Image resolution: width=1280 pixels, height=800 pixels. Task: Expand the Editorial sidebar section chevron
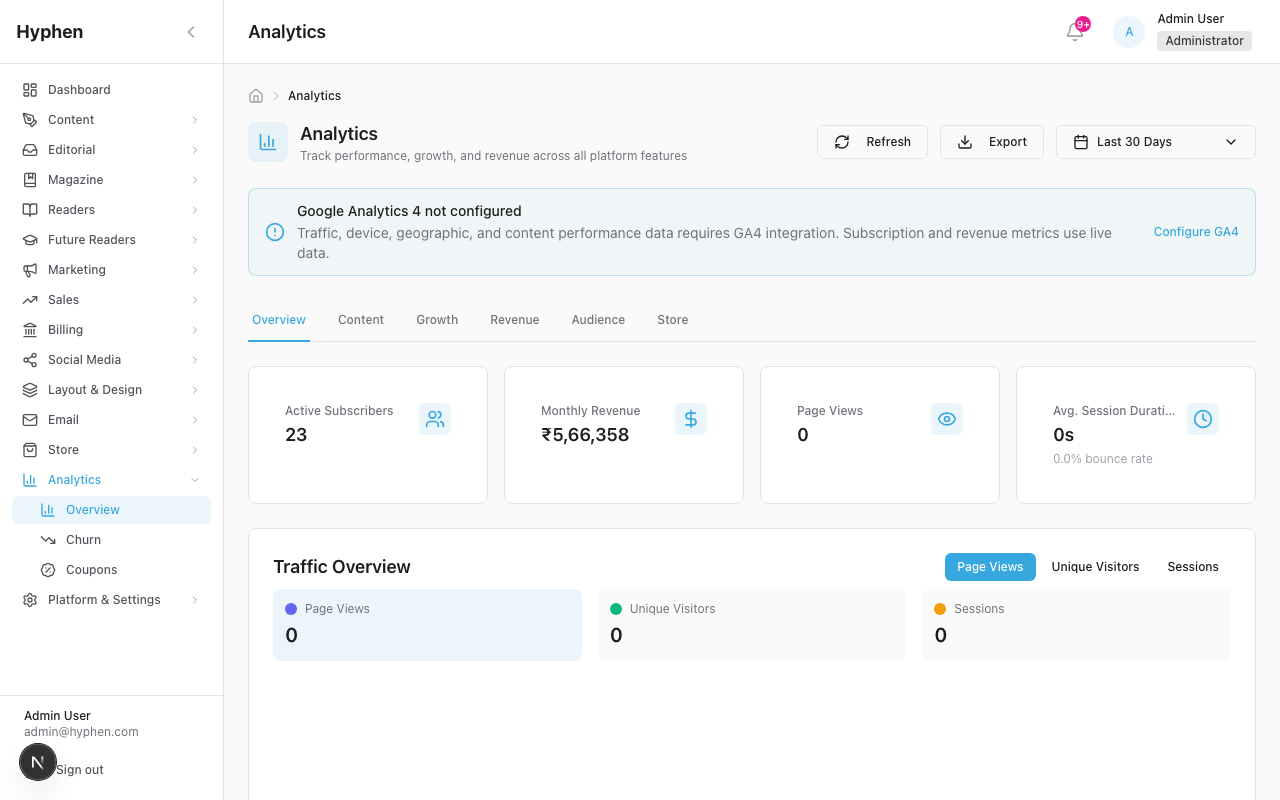pos(195,150)
